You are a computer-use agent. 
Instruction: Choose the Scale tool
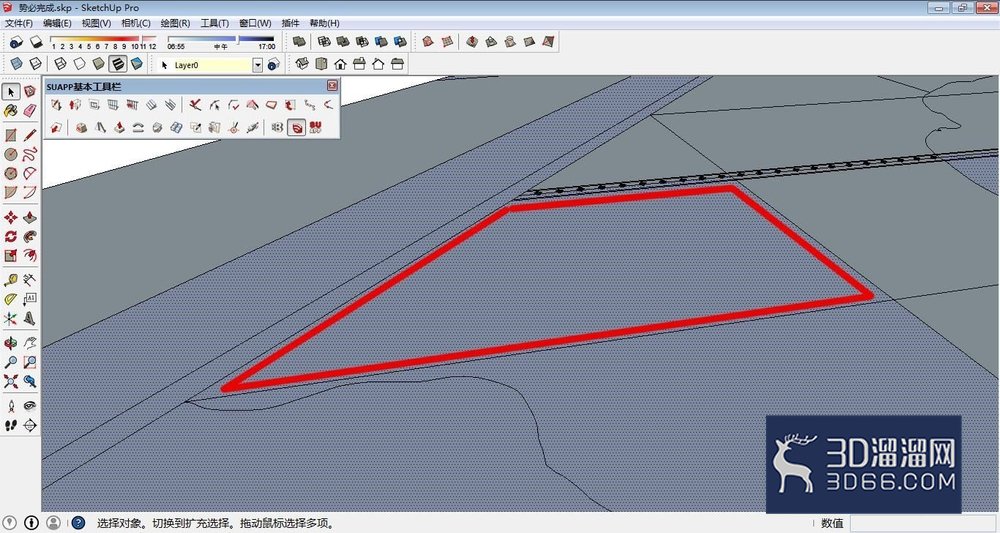tap(11, 256)
